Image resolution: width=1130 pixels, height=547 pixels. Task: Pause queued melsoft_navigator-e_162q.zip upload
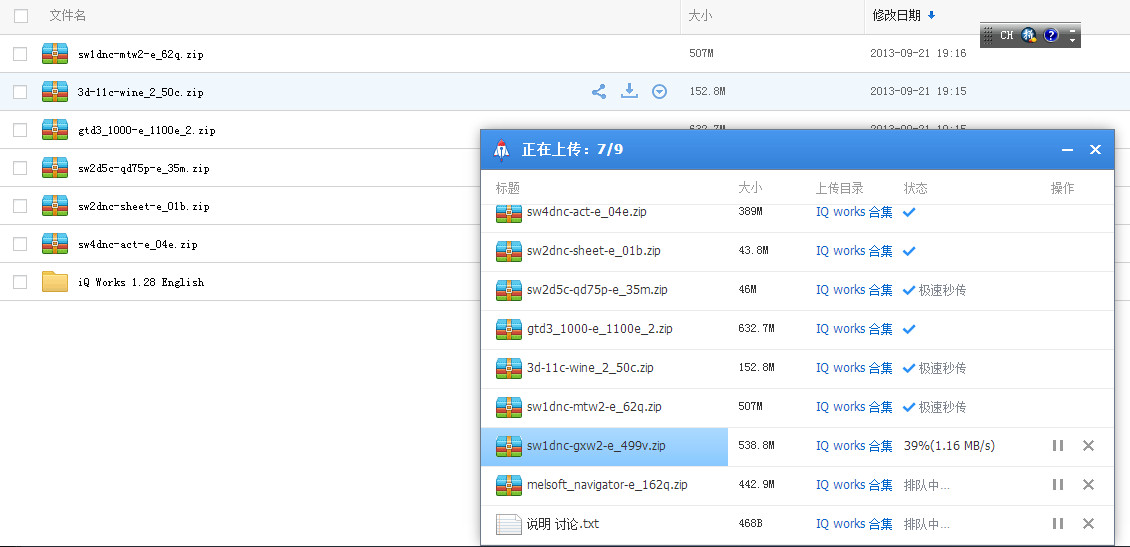[1058, 485]
